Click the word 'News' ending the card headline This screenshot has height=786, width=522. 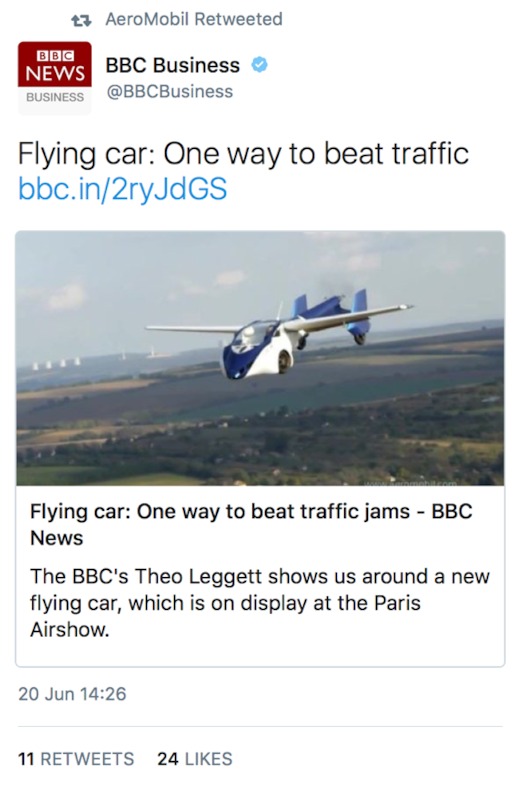56,538
